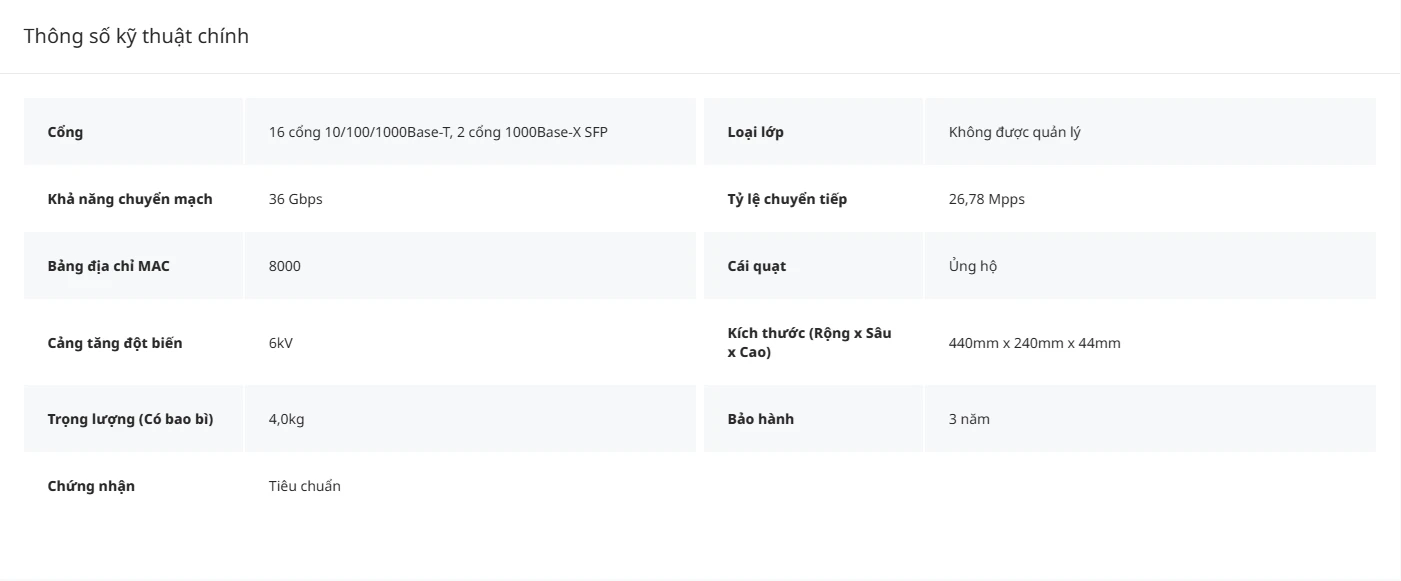Image resolution: width=1401 pixels, height=581 pixels.
Task: Select the '3 năm' warranty value
Action: [x=969, y=419]
